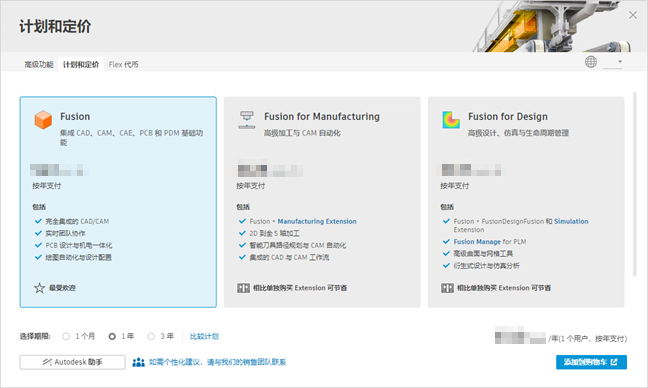Click the 智能刀具路径规划 CAM 自动化 text
648x388 pixels.
click(298, 245)
